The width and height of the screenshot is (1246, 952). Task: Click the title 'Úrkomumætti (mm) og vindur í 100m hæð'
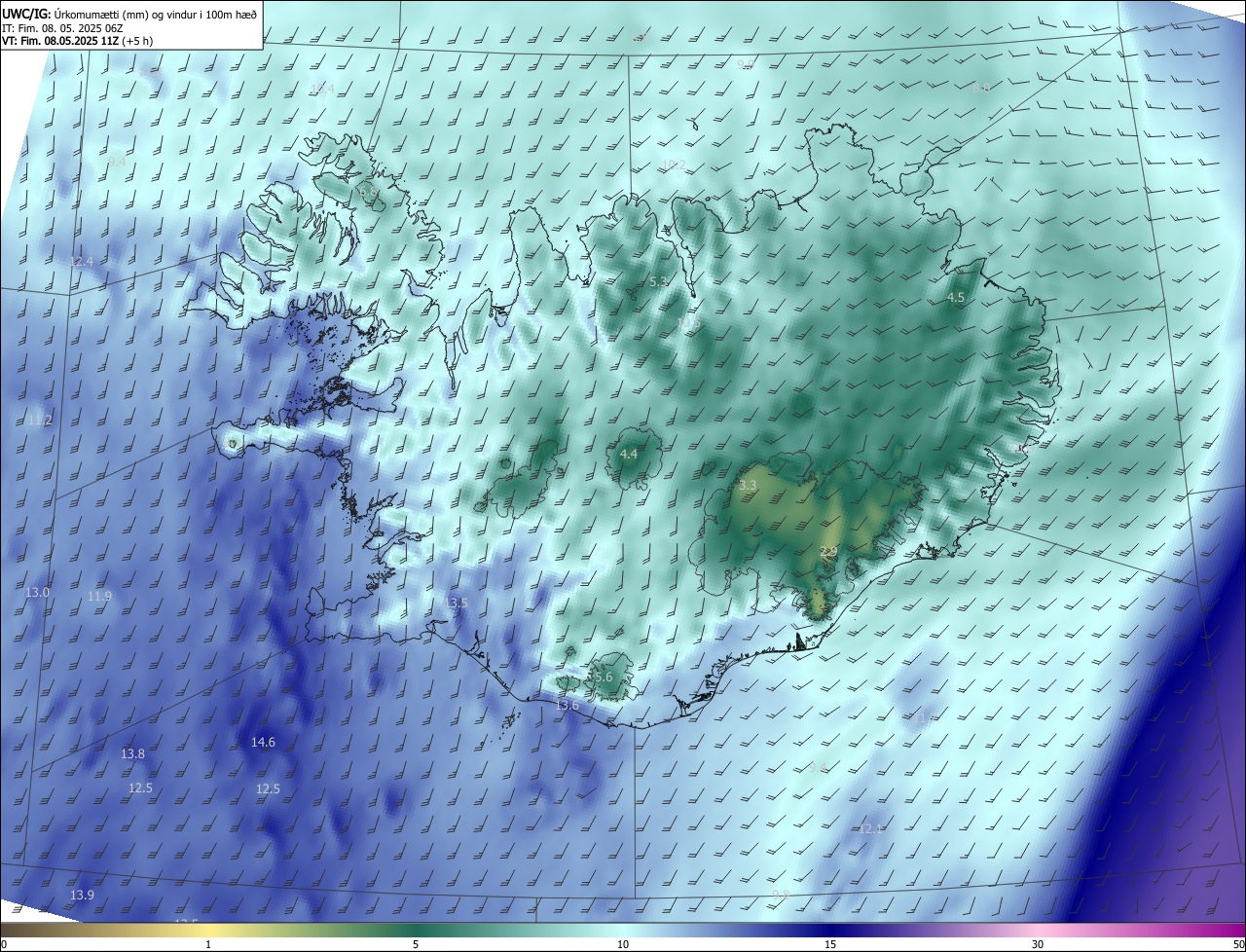pos(156,14)
